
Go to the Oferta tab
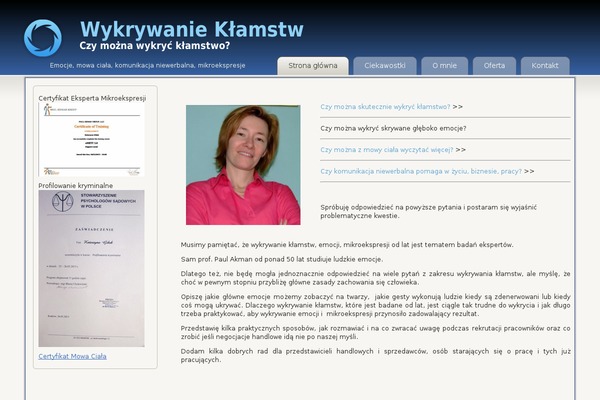coord(494,65)
